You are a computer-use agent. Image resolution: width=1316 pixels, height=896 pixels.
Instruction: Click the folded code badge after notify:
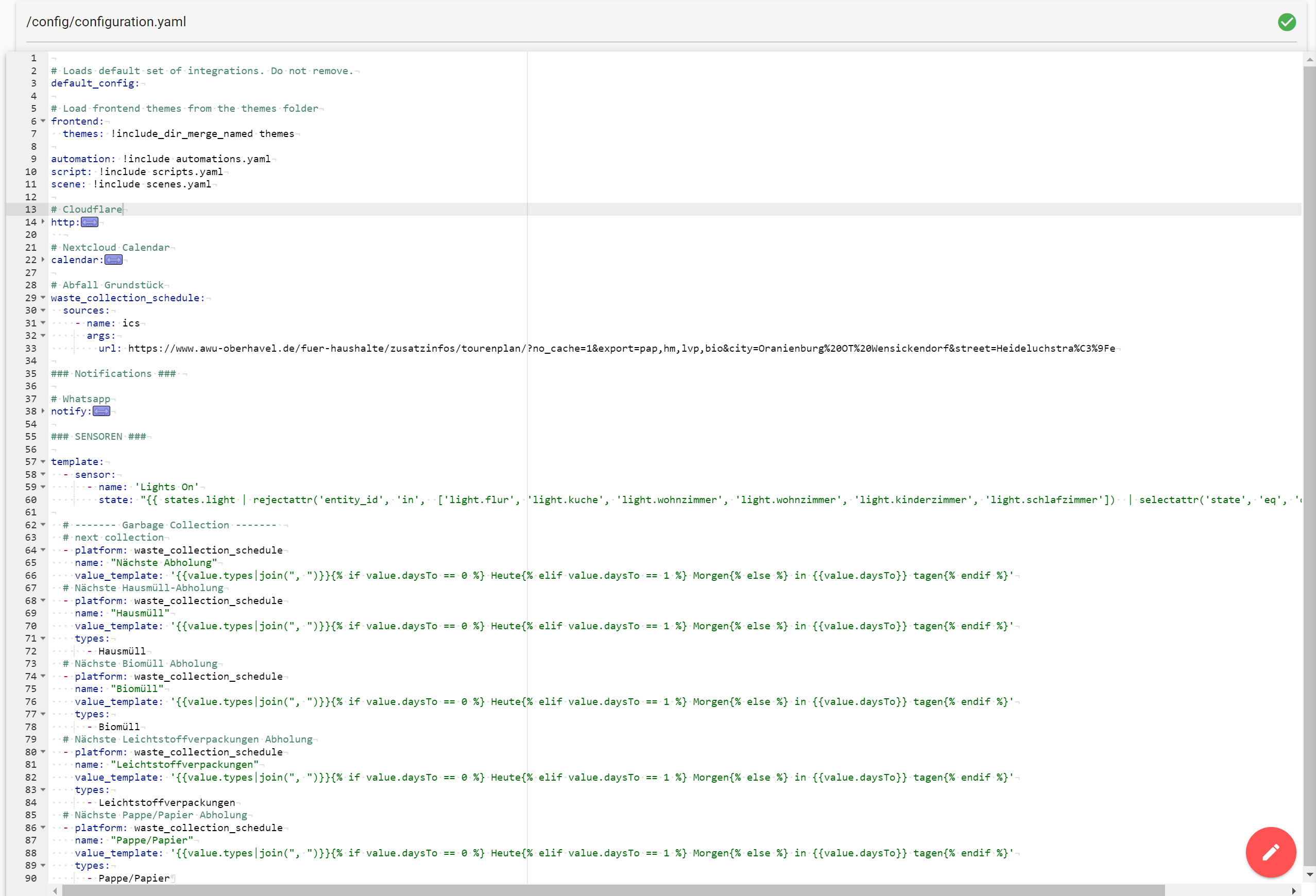click(101, 411)
